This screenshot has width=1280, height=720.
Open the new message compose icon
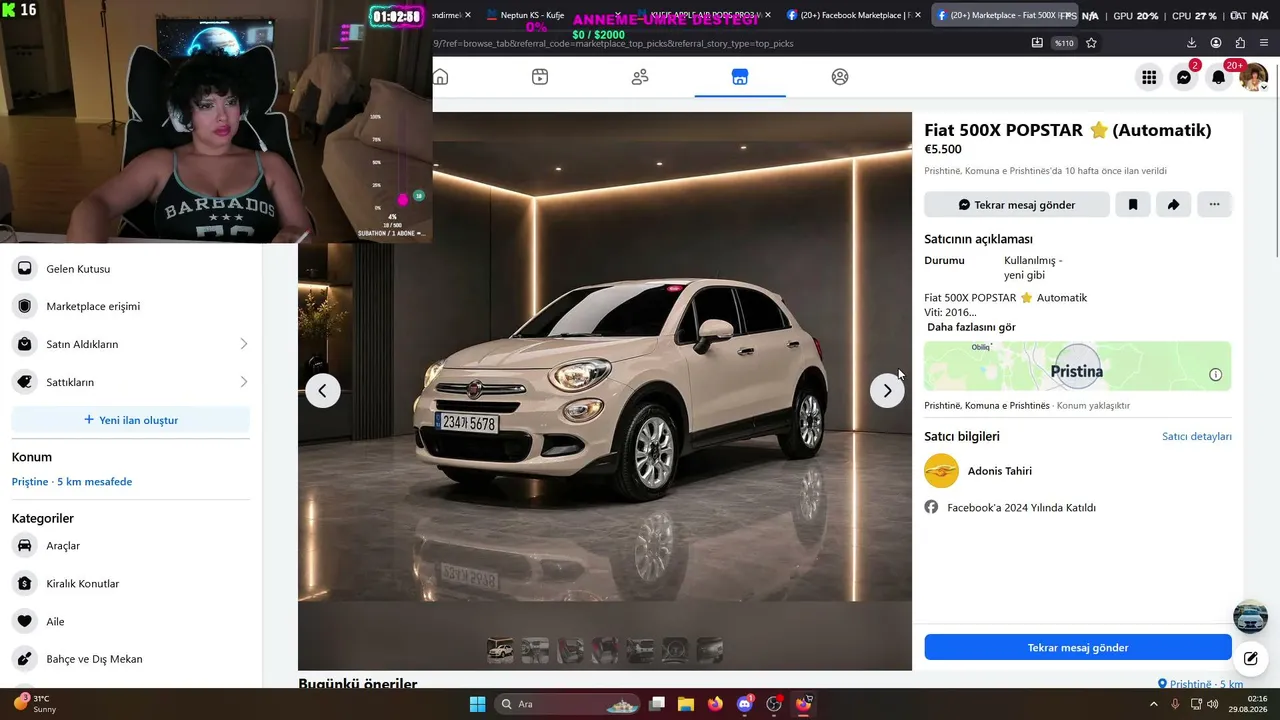coord(1250,658)
